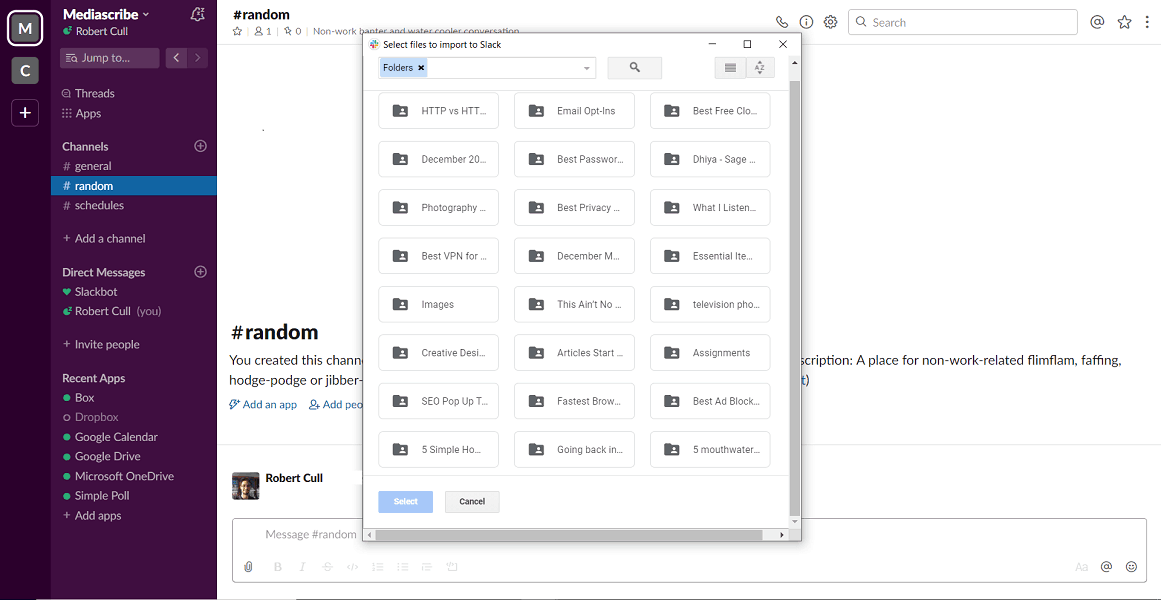Insert a bulleted list in composer
The height and width of the screenshot is (600, 1161).
click(403, 567)
